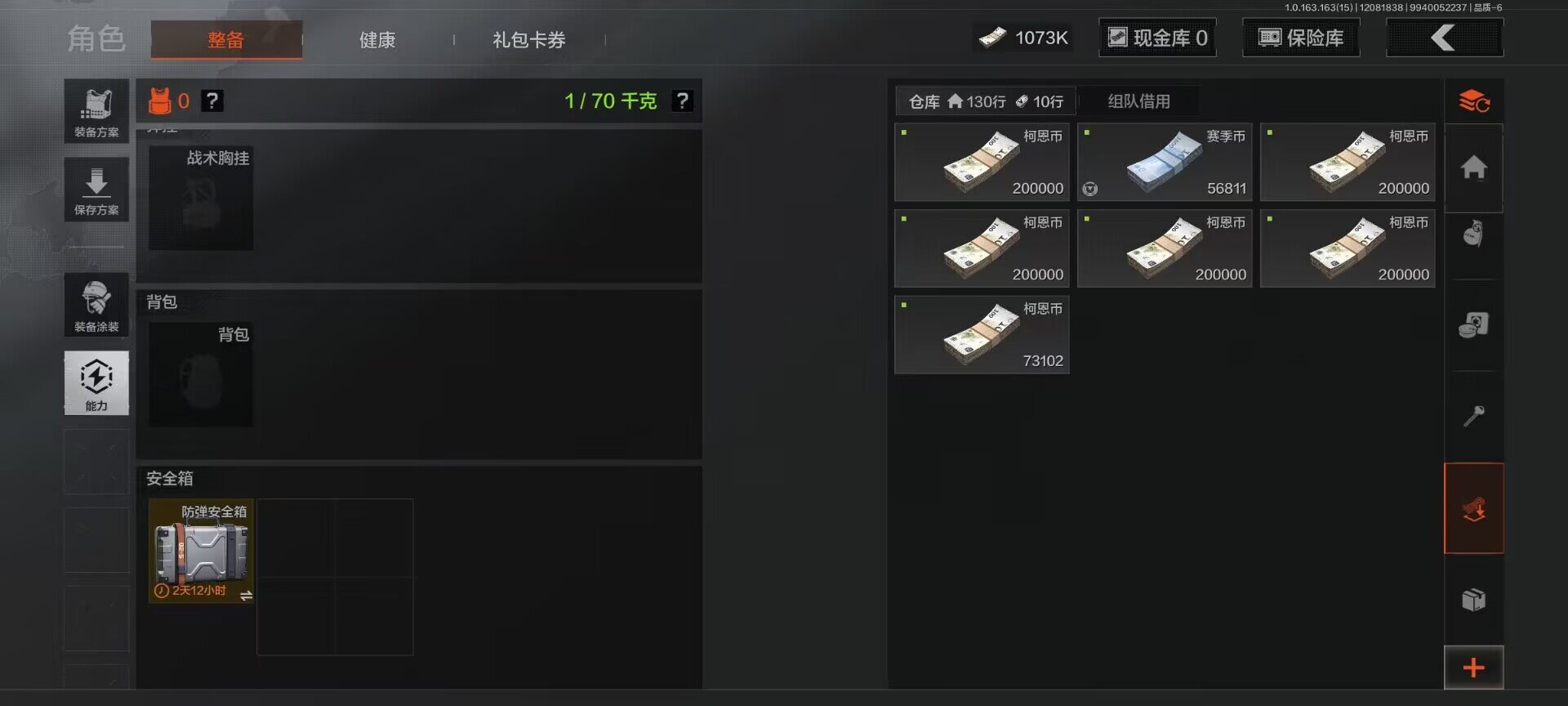Switch to the 健康 tab

click(377, 40)
